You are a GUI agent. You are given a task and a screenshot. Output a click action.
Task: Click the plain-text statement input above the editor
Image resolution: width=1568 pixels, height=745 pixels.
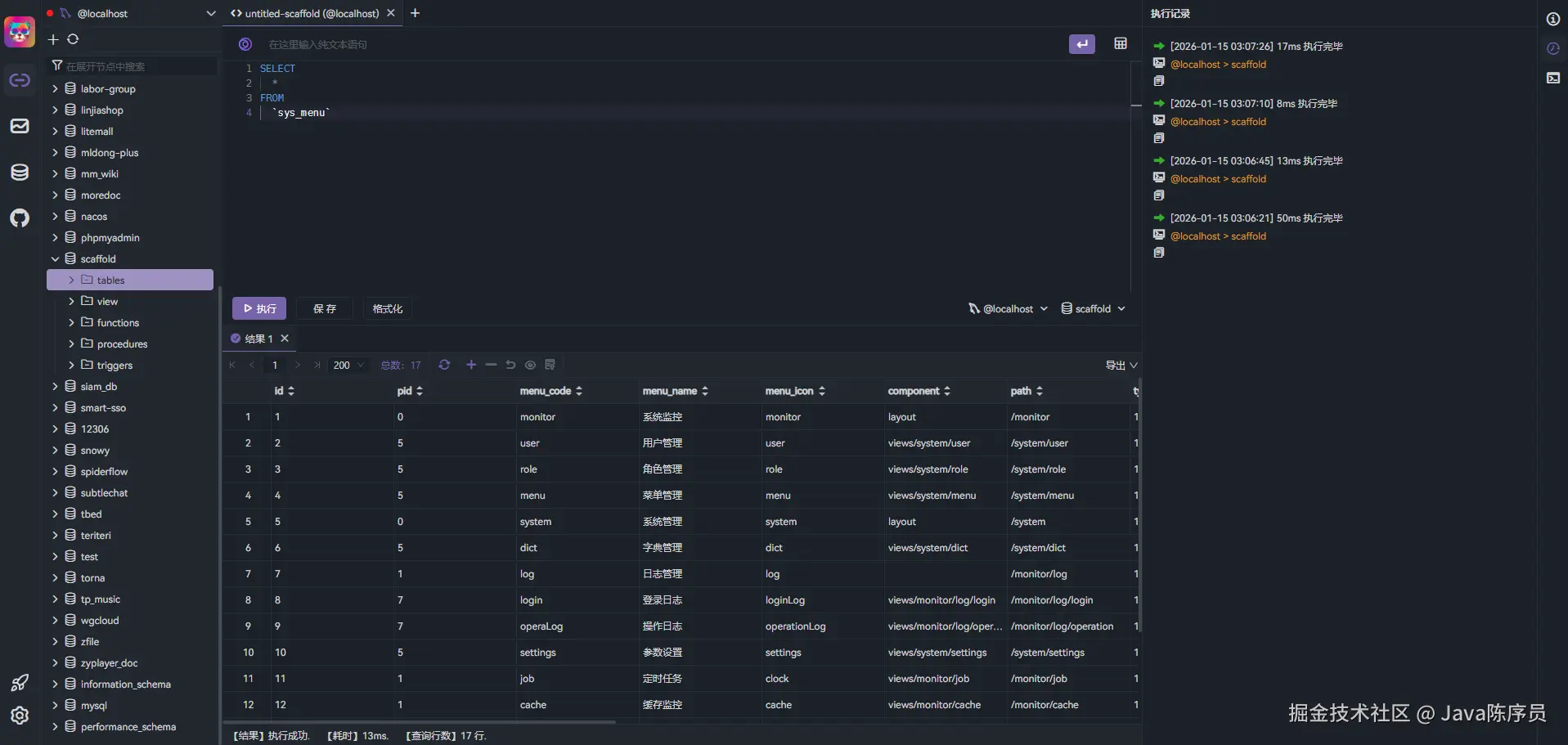click(663, 44)
